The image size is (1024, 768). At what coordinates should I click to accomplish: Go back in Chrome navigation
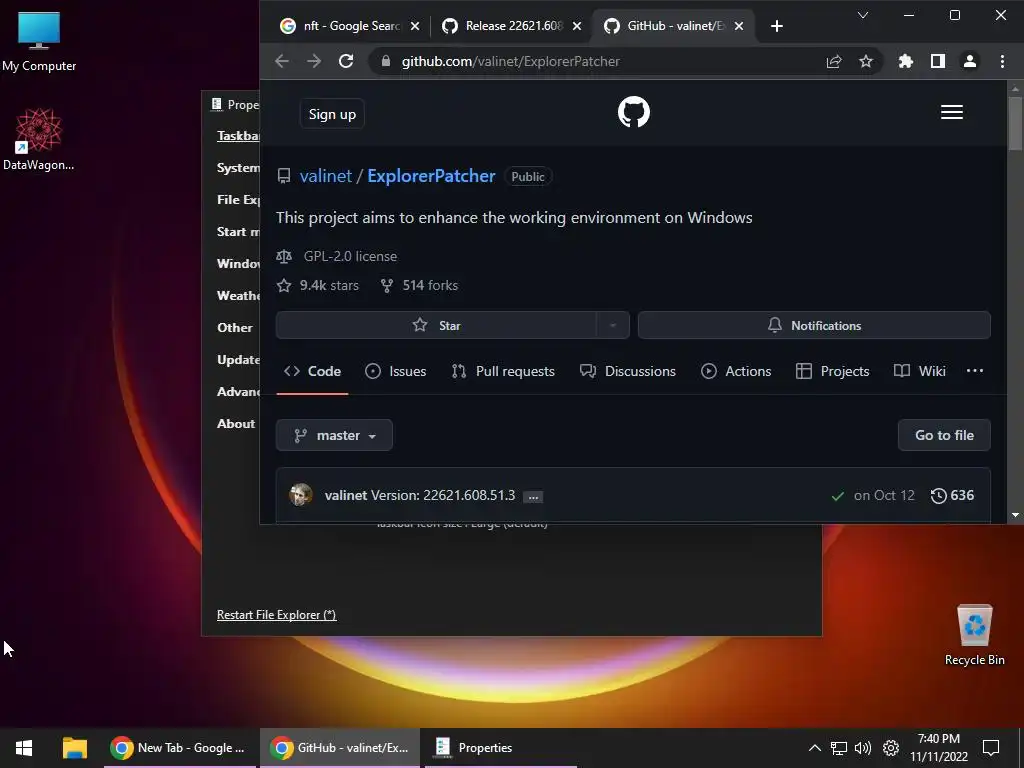coord(281,61)
